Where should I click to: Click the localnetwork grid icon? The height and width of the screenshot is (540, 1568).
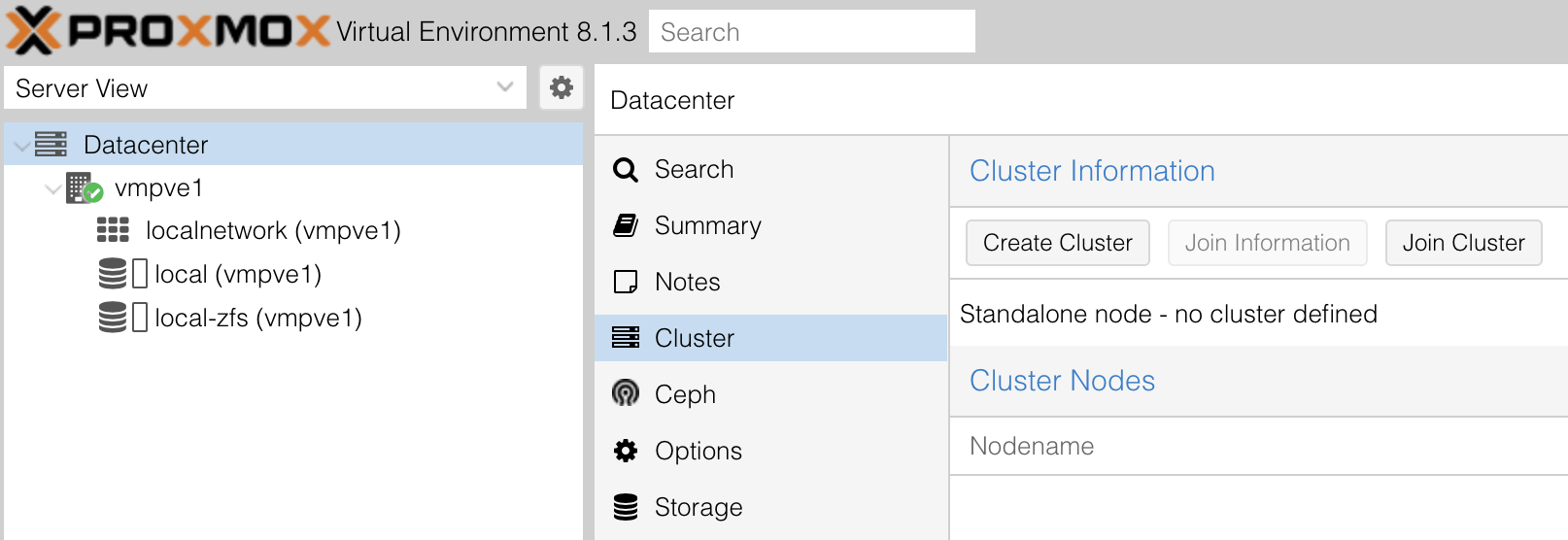click(113, 230)
